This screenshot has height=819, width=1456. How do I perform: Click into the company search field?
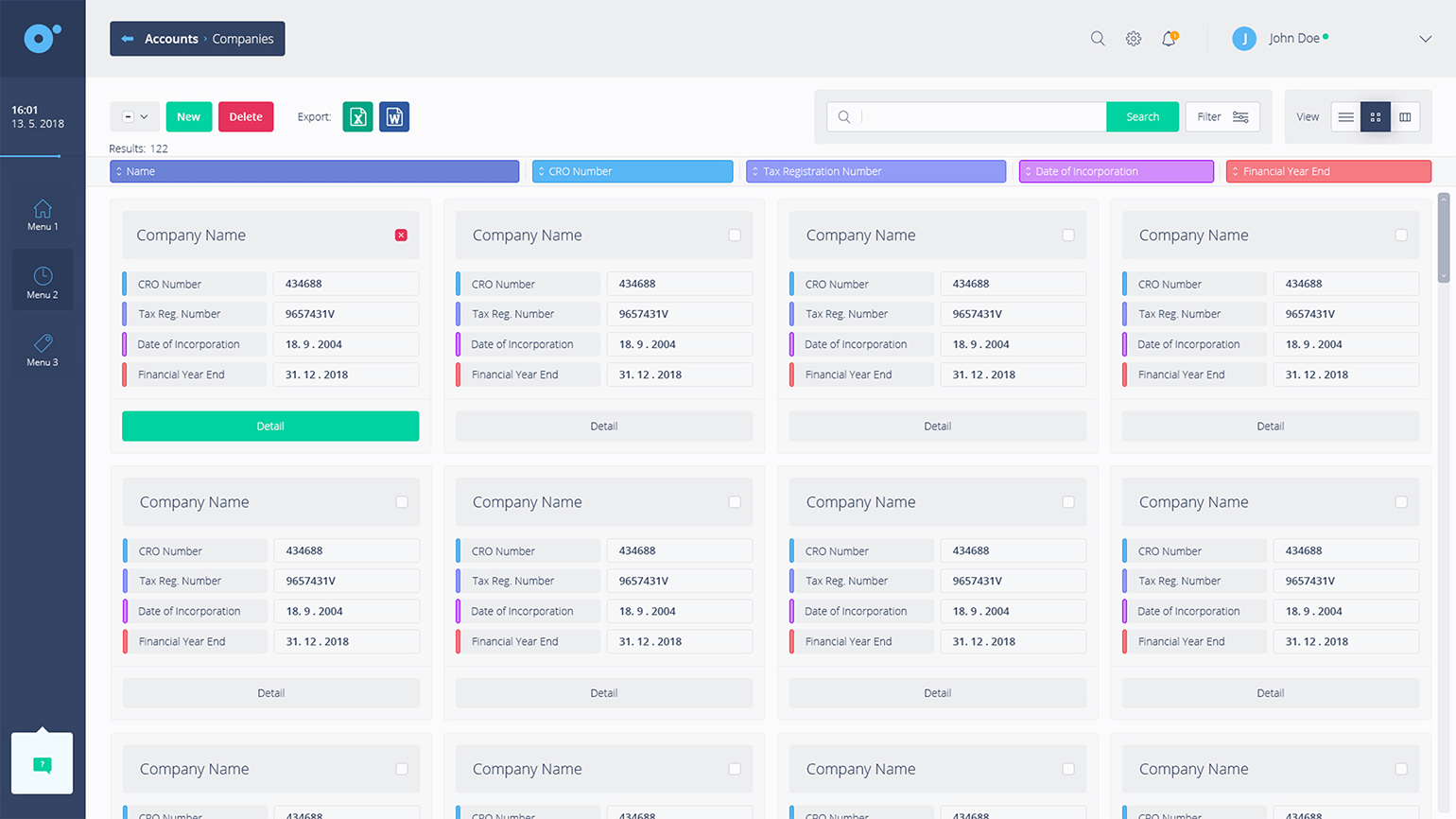click(x=981, y=117)
